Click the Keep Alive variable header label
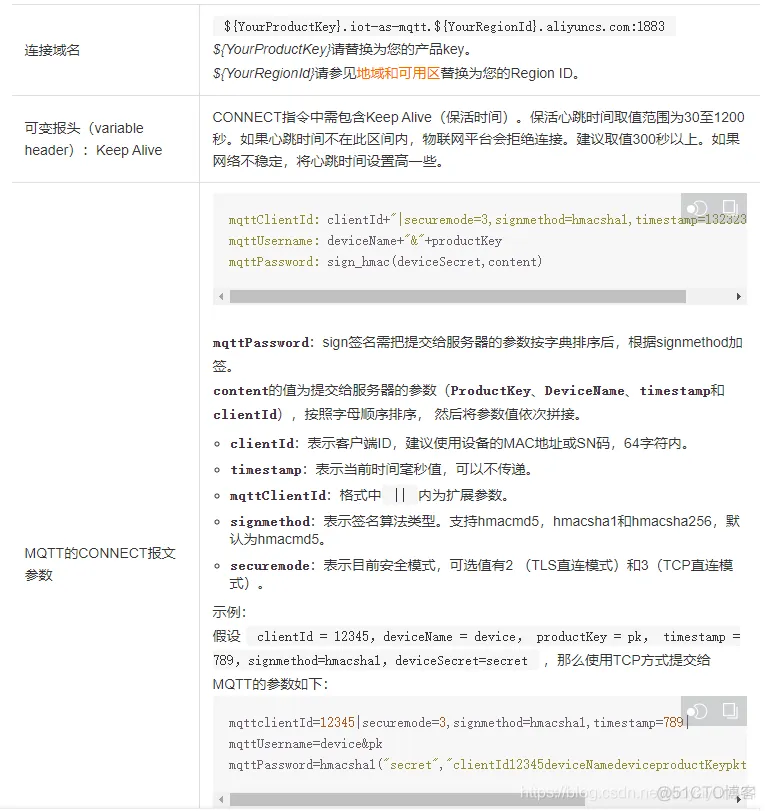The height and width of the screenshot is (811, 765). [x=93, y=139]
